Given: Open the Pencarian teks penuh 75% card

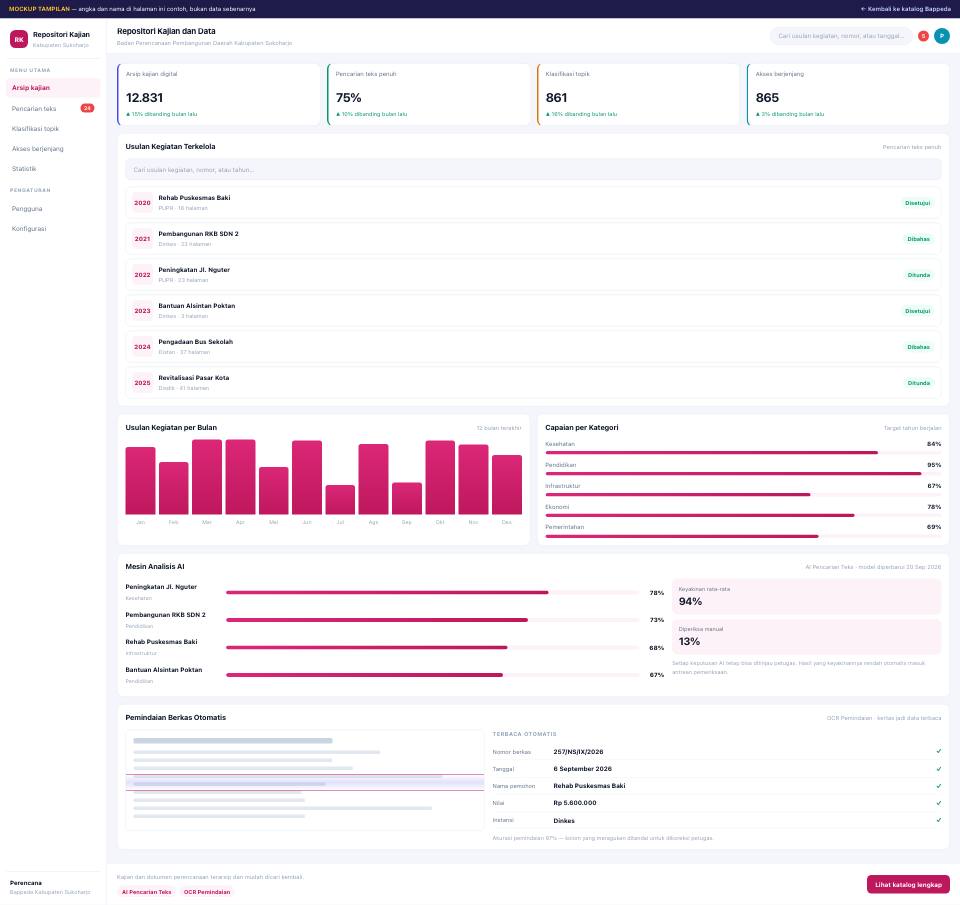Looking at the screenshot, I should [x=429, y=94].
